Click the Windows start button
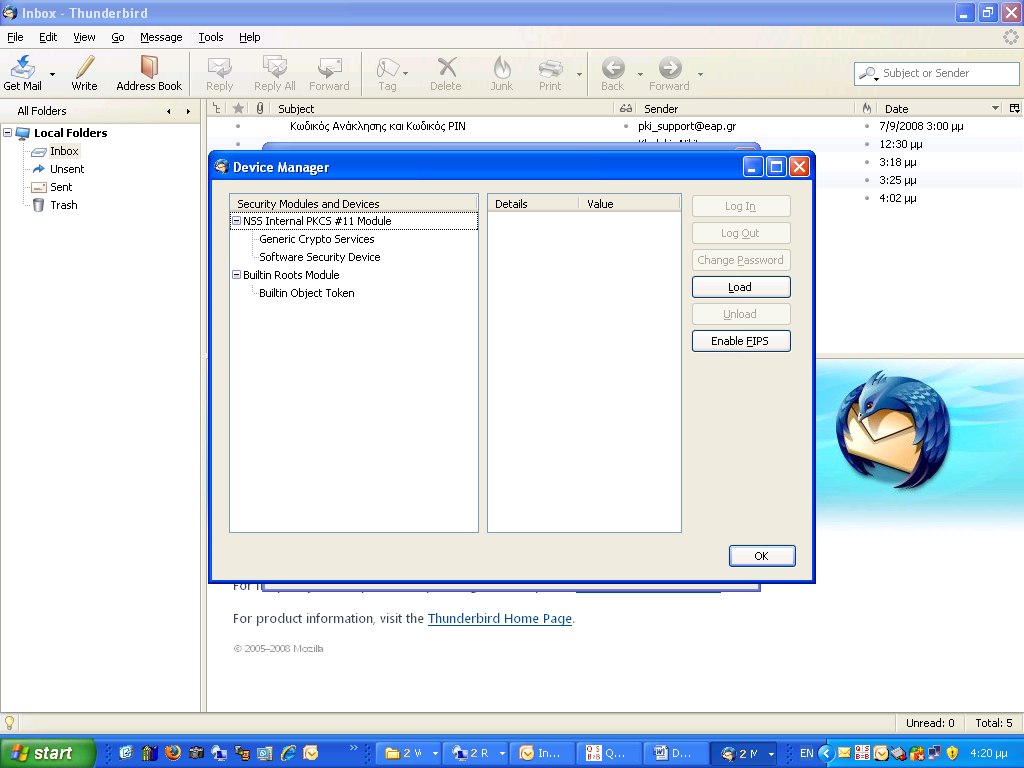1024x768 pixels. pos(47,753)
